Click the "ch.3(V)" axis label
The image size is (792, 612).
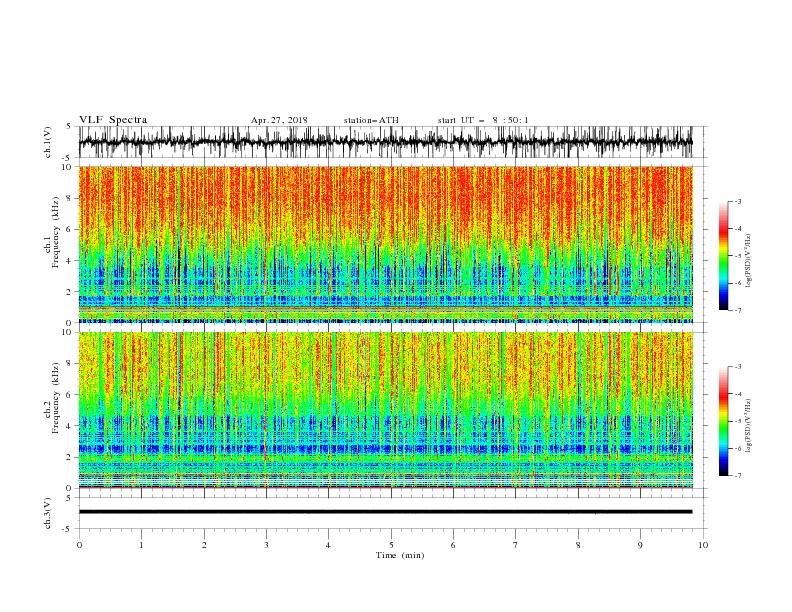pos(48,513)
